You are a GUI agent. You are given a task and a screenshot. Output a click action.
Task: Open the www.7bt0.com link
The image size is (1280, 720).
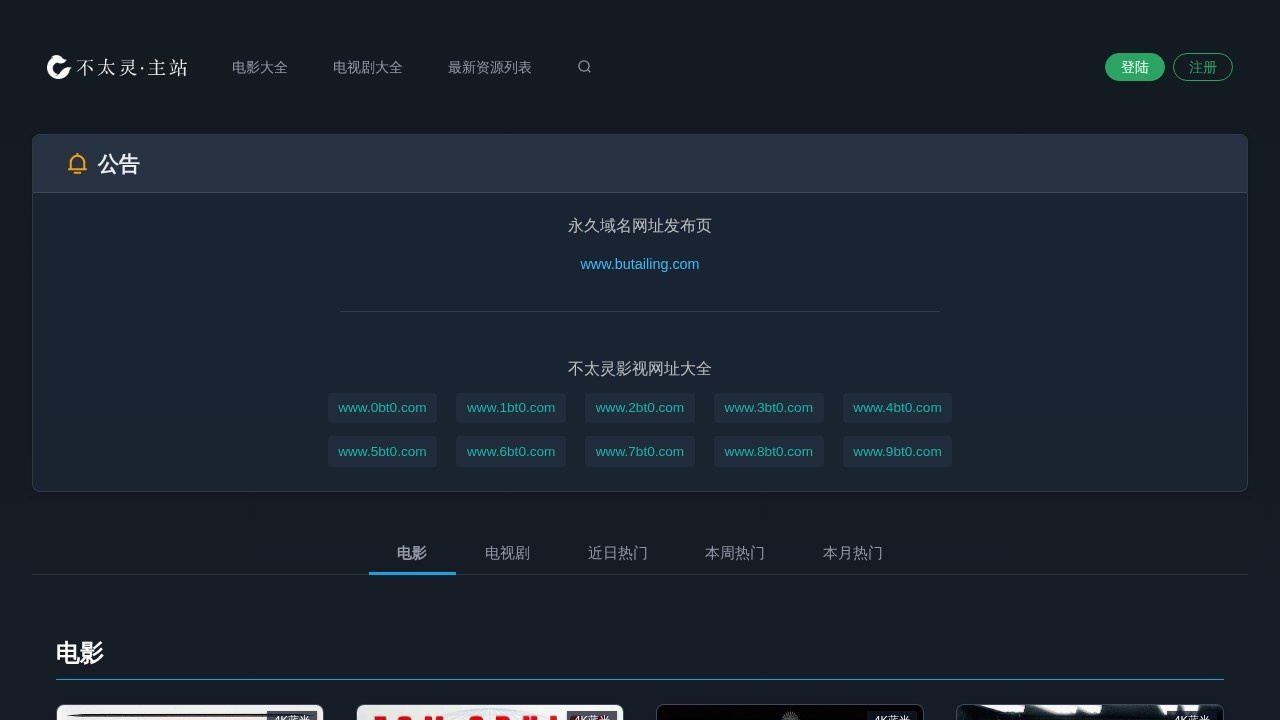coord(640,452)
